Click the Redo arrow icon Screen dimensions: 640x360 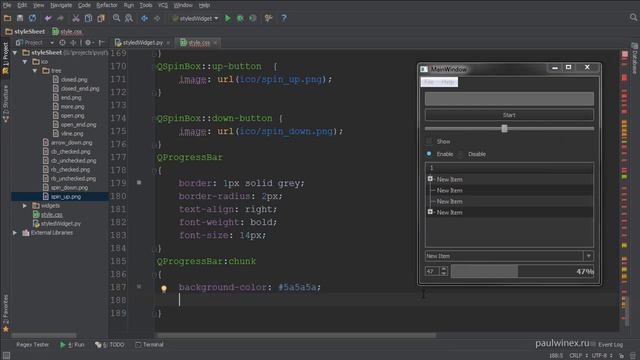point(60,18)
